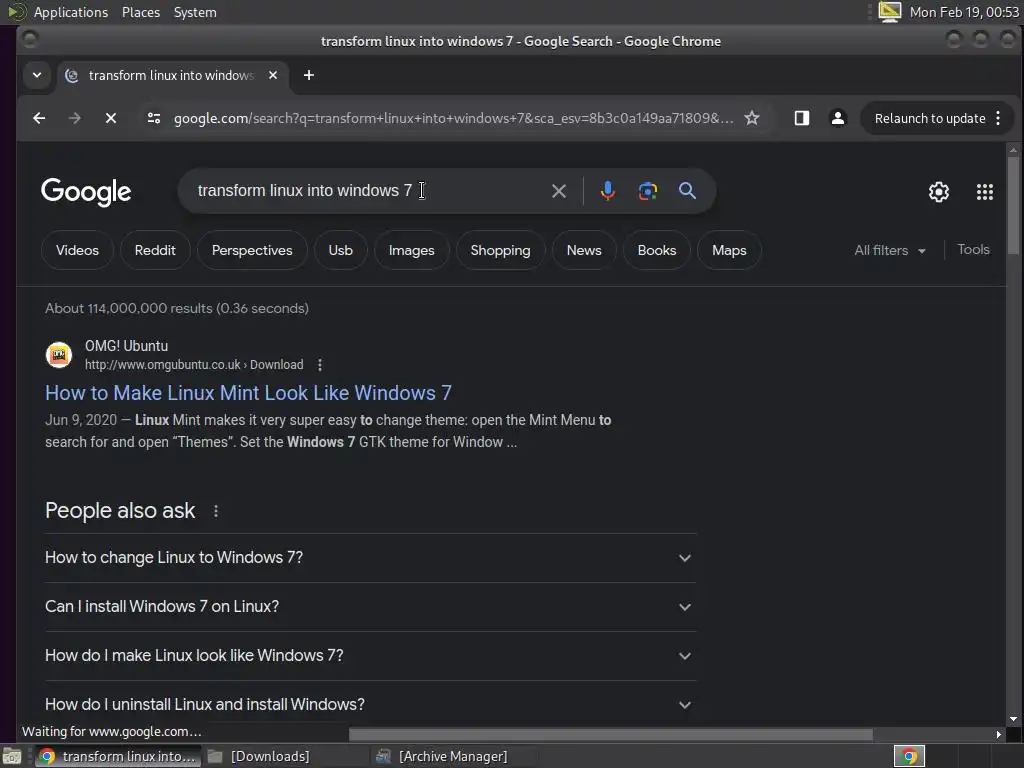Click the horizontal scrollbar thumb
This screenshot has width=1024, height=768.
(611, 735)
